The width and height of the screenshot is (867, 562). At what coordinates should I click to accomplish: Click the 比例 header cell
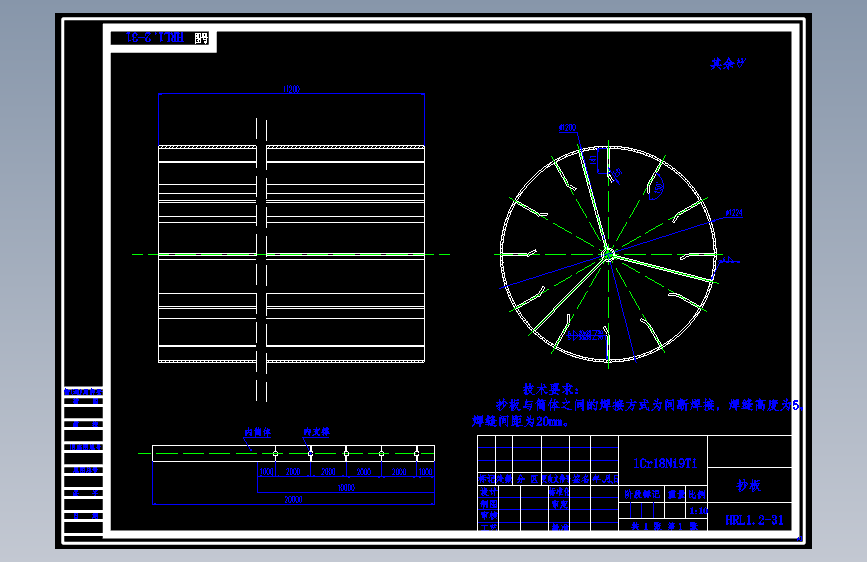[x=697, y=494]
